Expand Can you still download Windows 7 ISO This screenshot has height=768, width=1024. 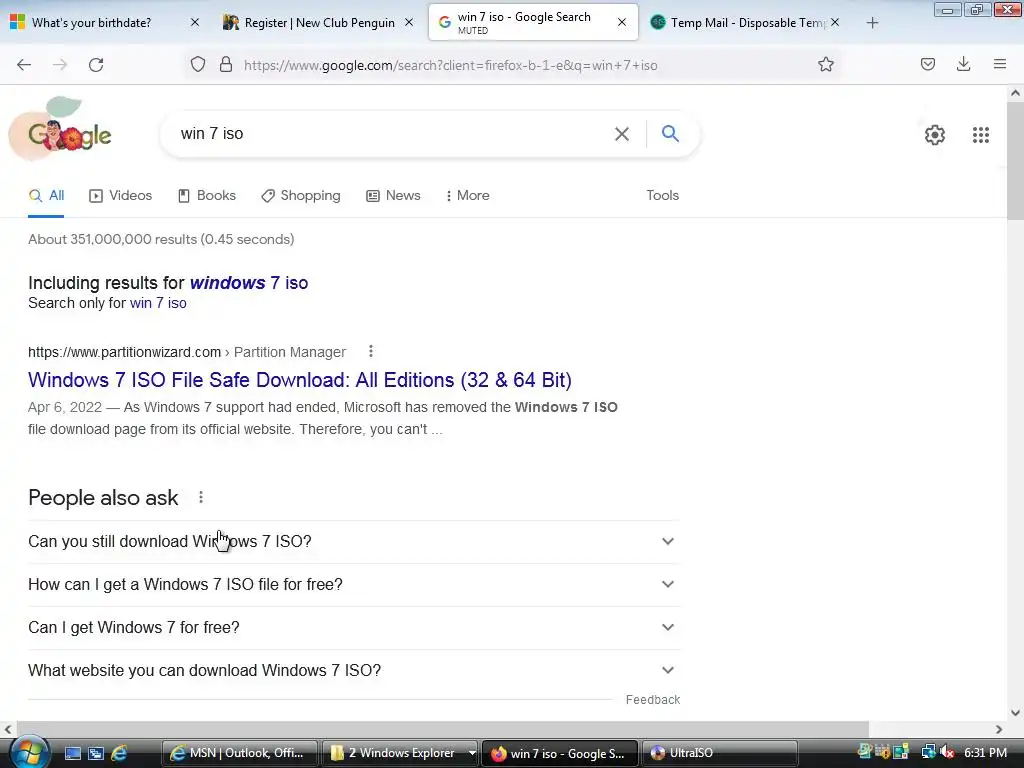click(354, 541)
